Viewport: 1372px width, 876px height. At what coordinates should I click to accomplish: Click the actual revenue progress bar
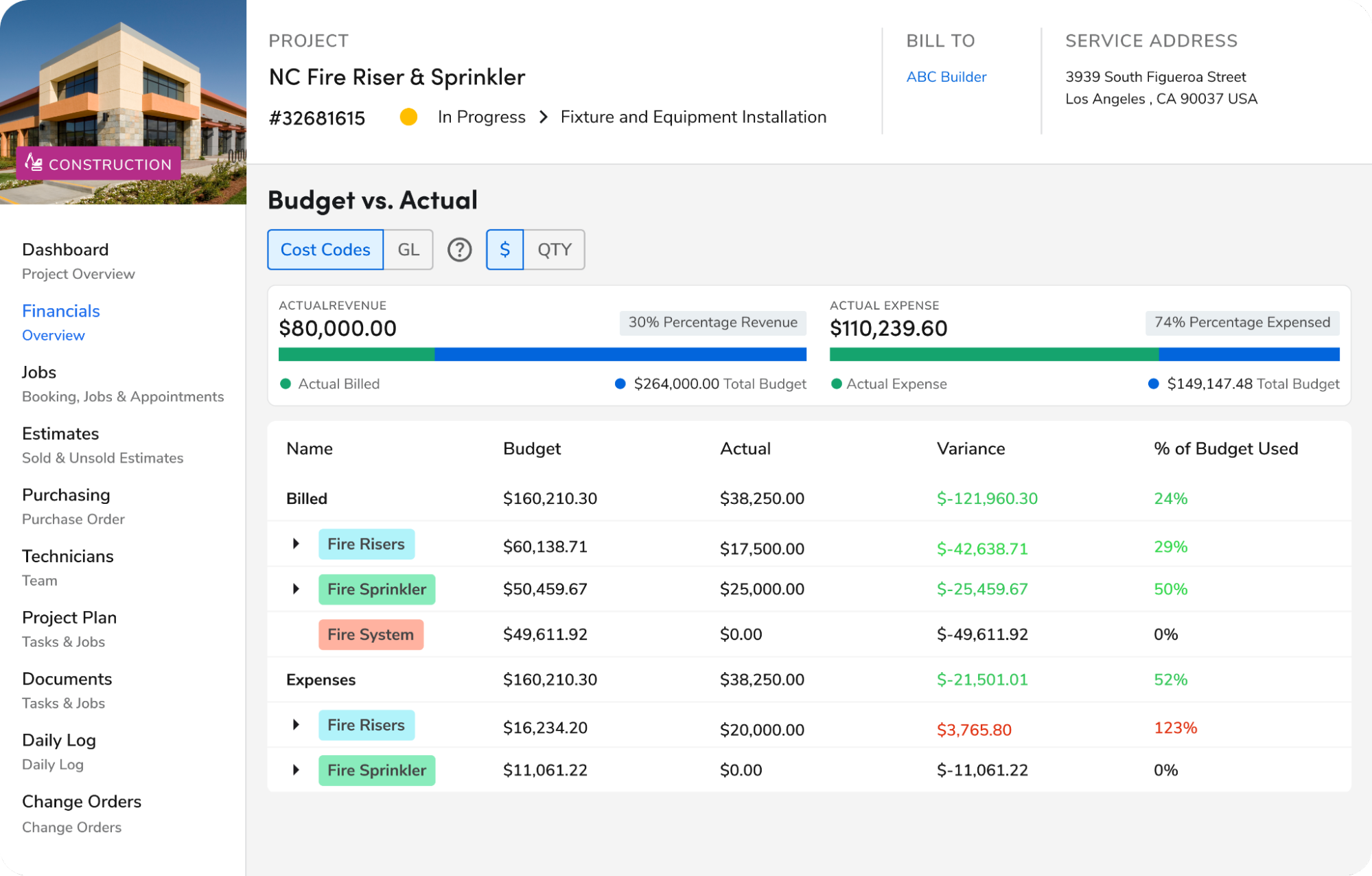tap(542, 354)
